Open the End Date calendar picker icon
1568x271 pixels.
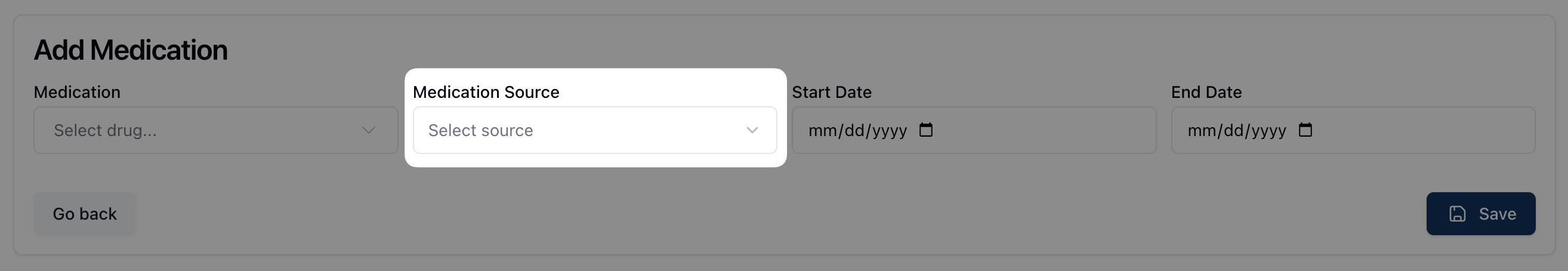pos(1305,130)
